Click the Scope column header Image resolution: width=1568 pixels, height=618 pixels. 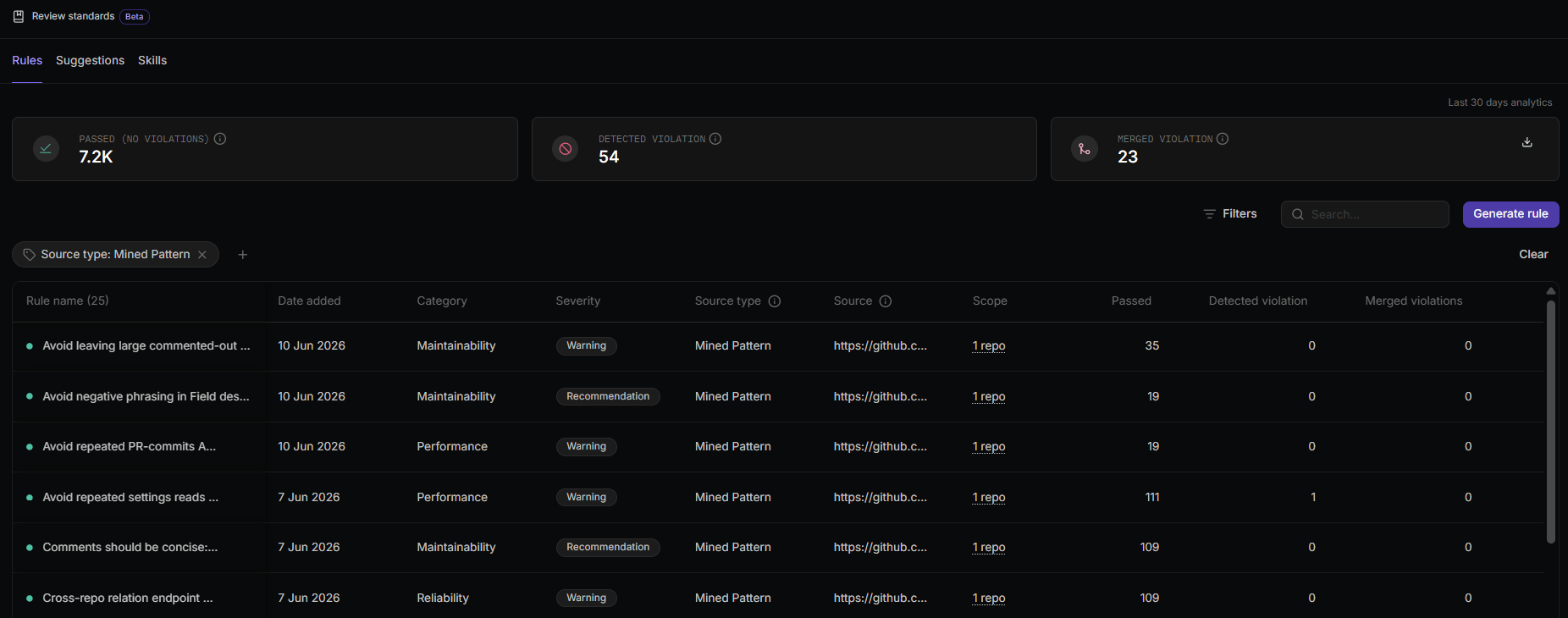point(990,301)
